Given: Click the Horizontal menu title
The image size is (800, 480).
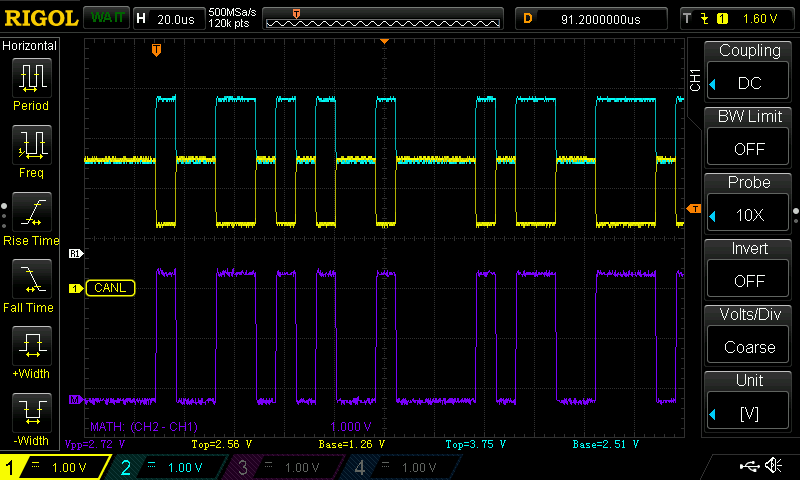Looking at the screenshot, I should 30,46.
